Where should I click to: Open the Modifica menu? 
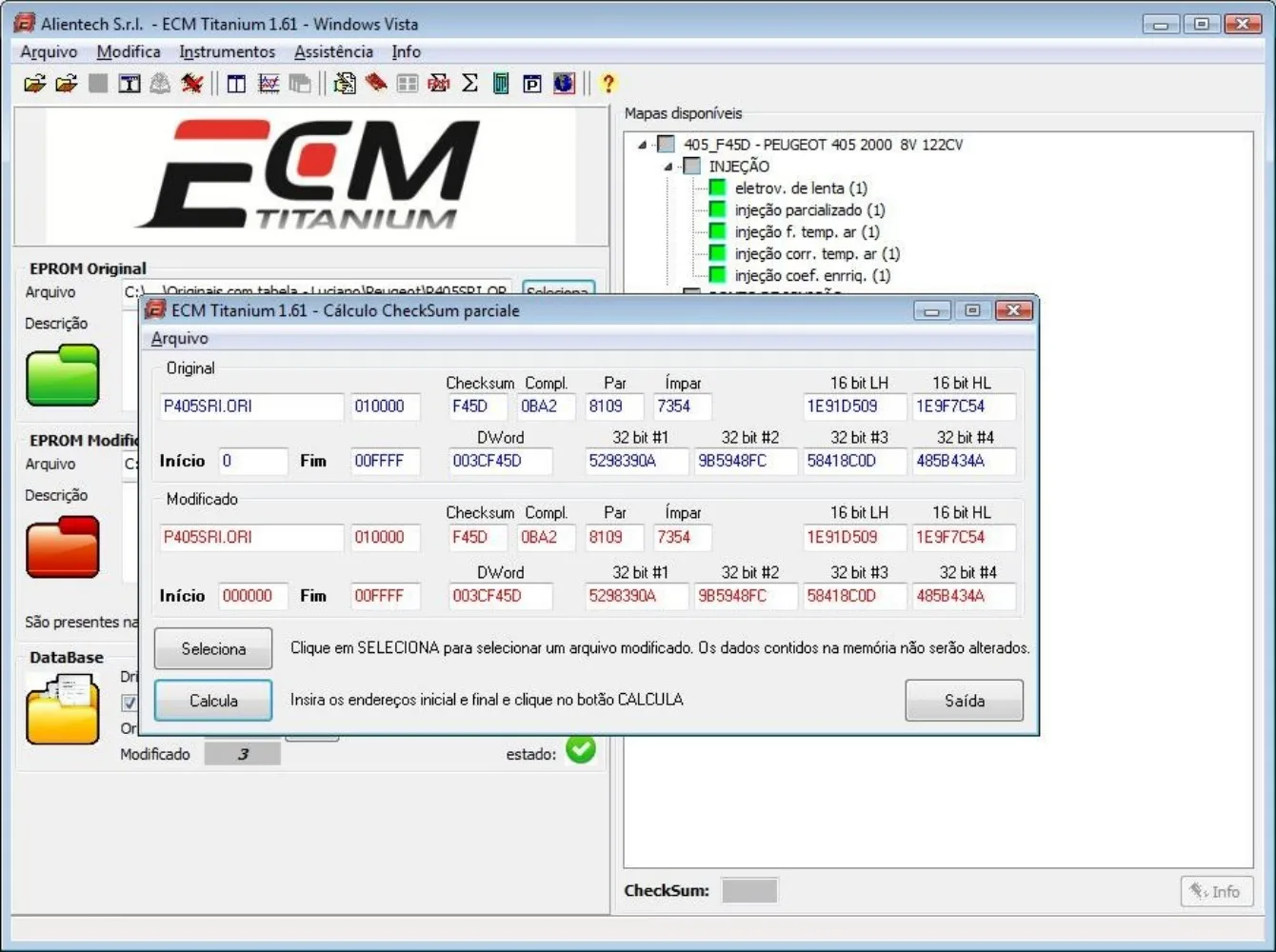coord(128,52)
